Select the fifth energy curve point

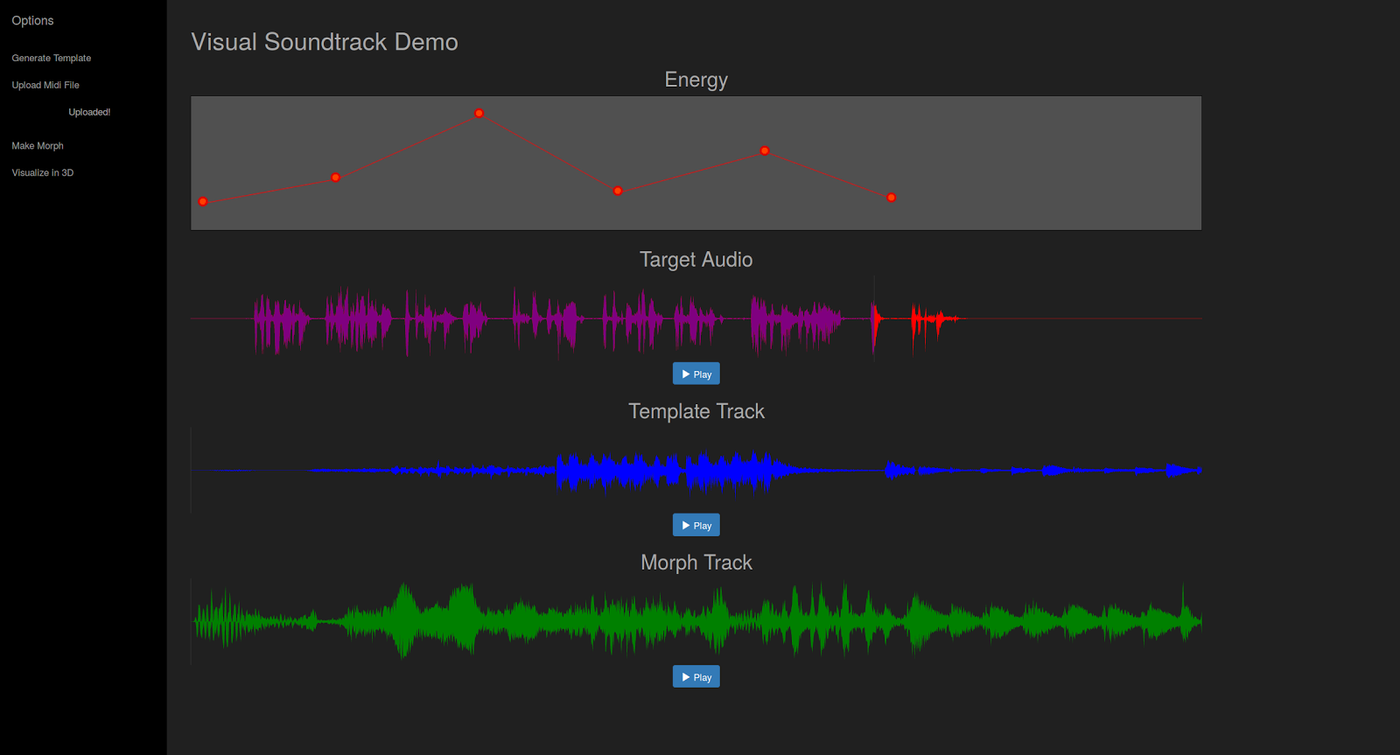765,151
